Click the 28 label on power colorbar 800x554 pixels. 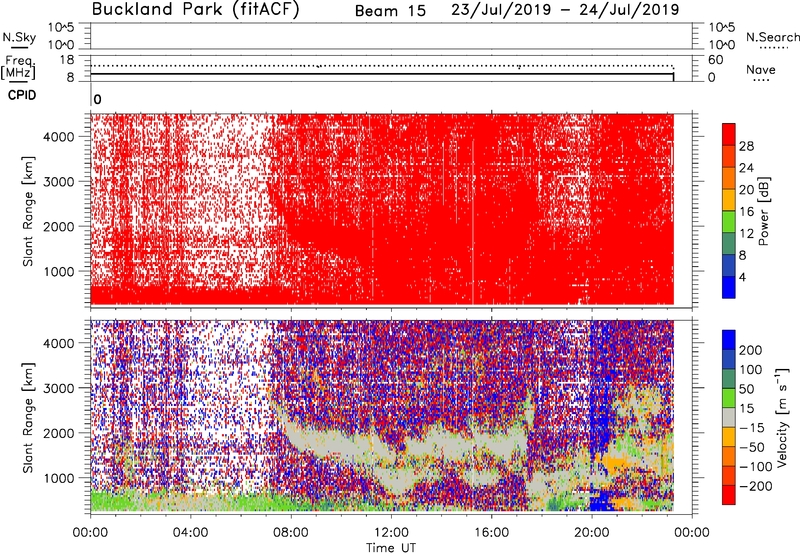point(746,146)
